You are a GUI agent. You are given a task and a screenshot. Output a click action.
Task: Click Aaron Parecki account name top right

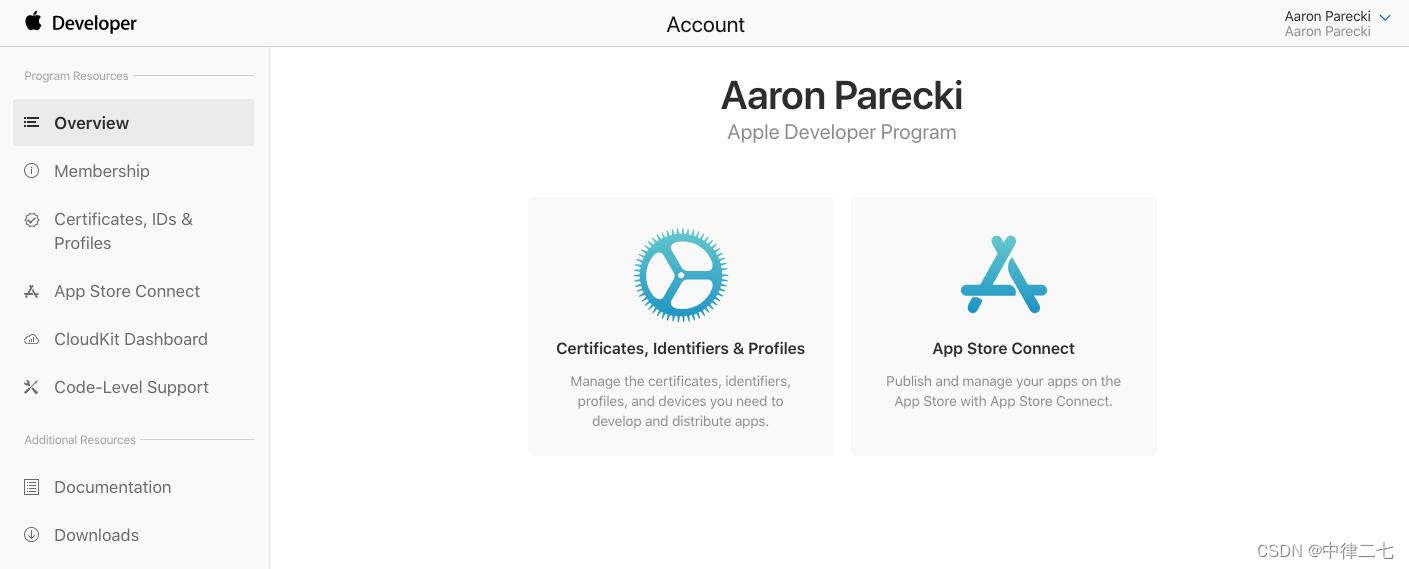pos(1327,16)
